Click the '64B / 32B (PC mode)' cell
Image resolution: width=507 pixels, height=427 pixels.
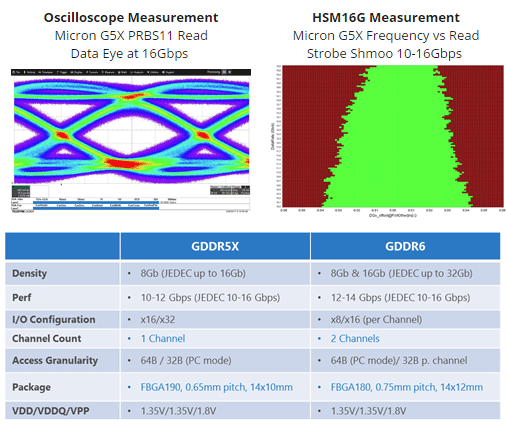[x=215, y=360]
